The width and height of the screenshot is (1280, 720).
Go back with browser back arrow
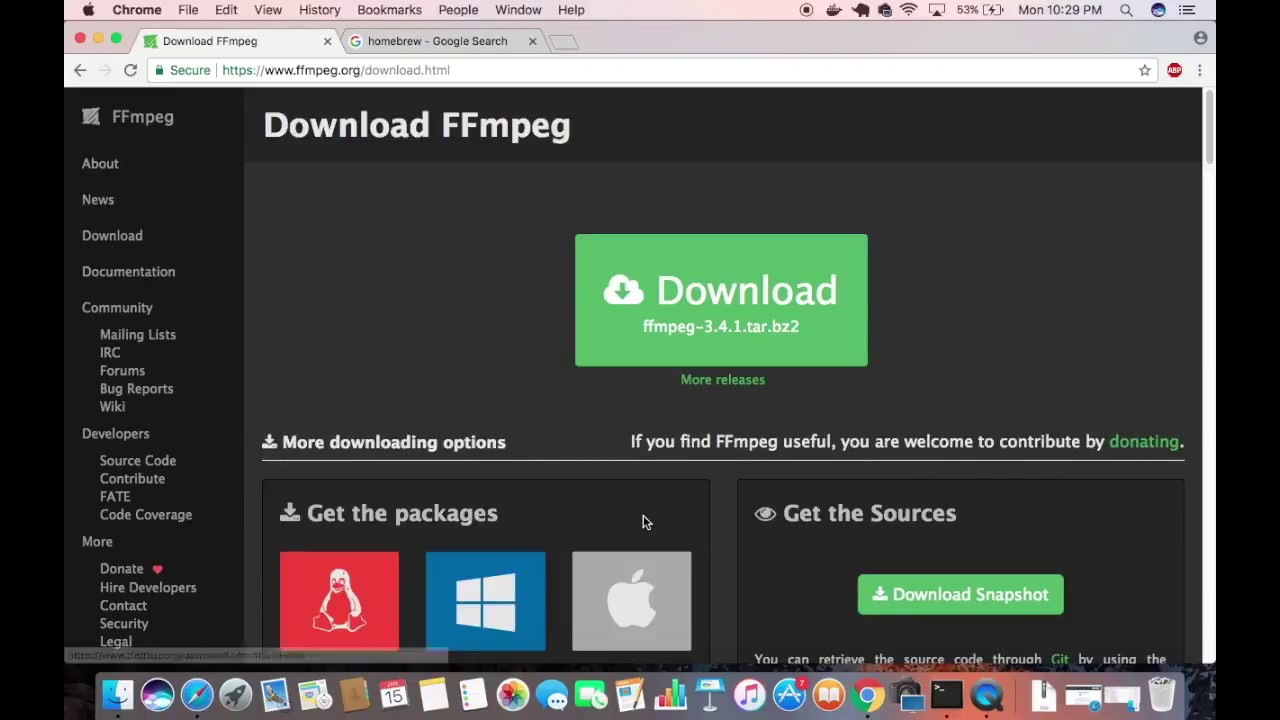[80, 70]
